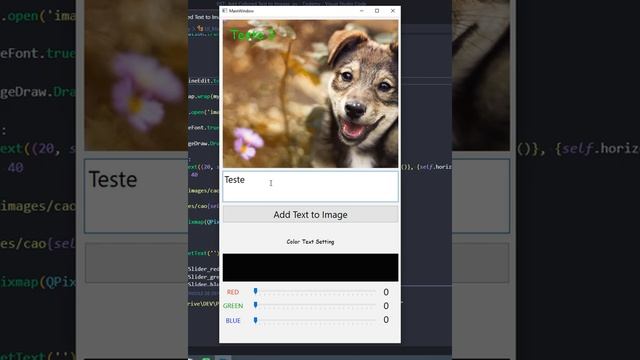Click the blue value 0
Image resolution: width=640 pixels, height=360 pixels.
click(x=386, y=320)
